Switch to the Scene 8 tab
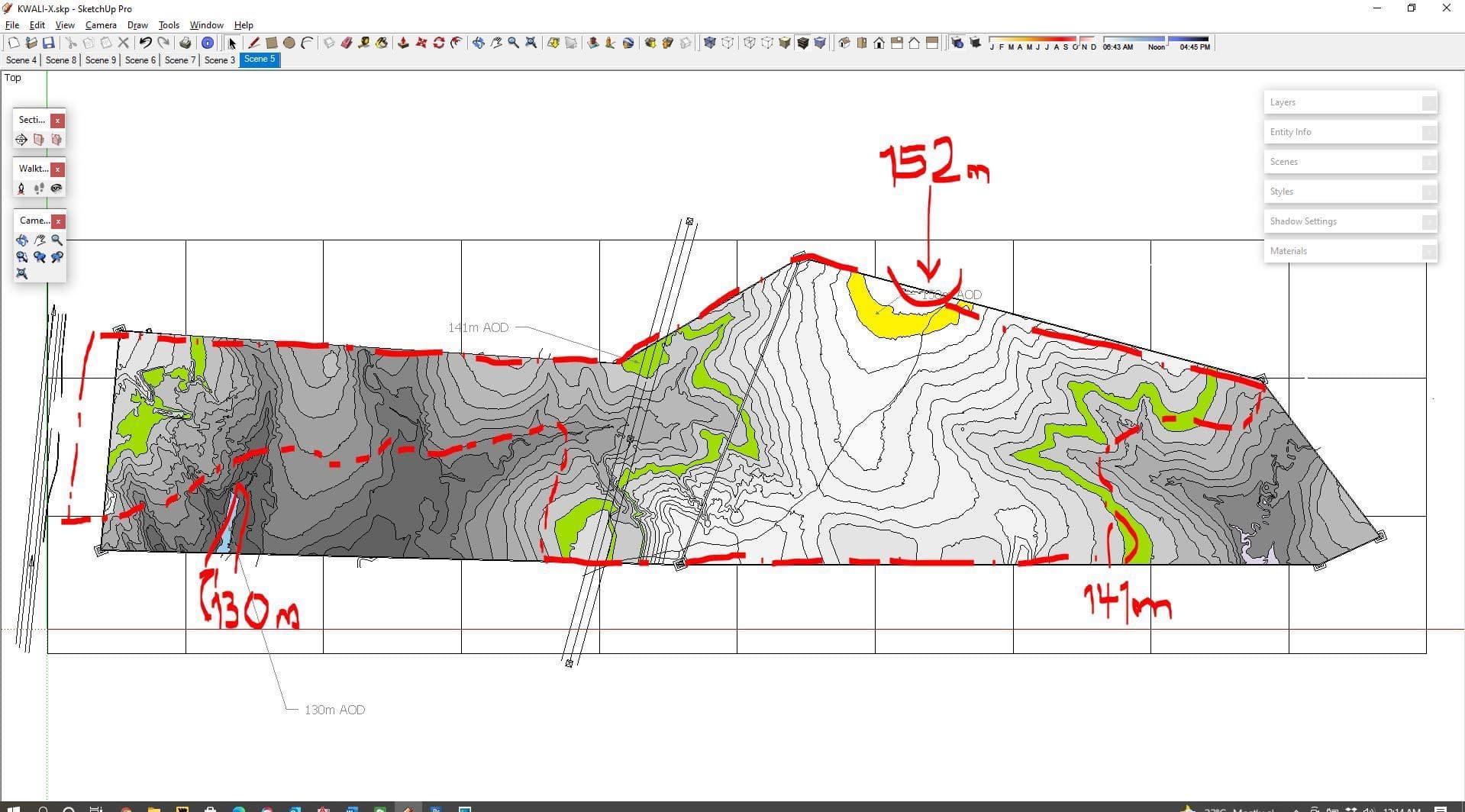The width and height of the screenshot is (1465, 812). click(61, 60)
